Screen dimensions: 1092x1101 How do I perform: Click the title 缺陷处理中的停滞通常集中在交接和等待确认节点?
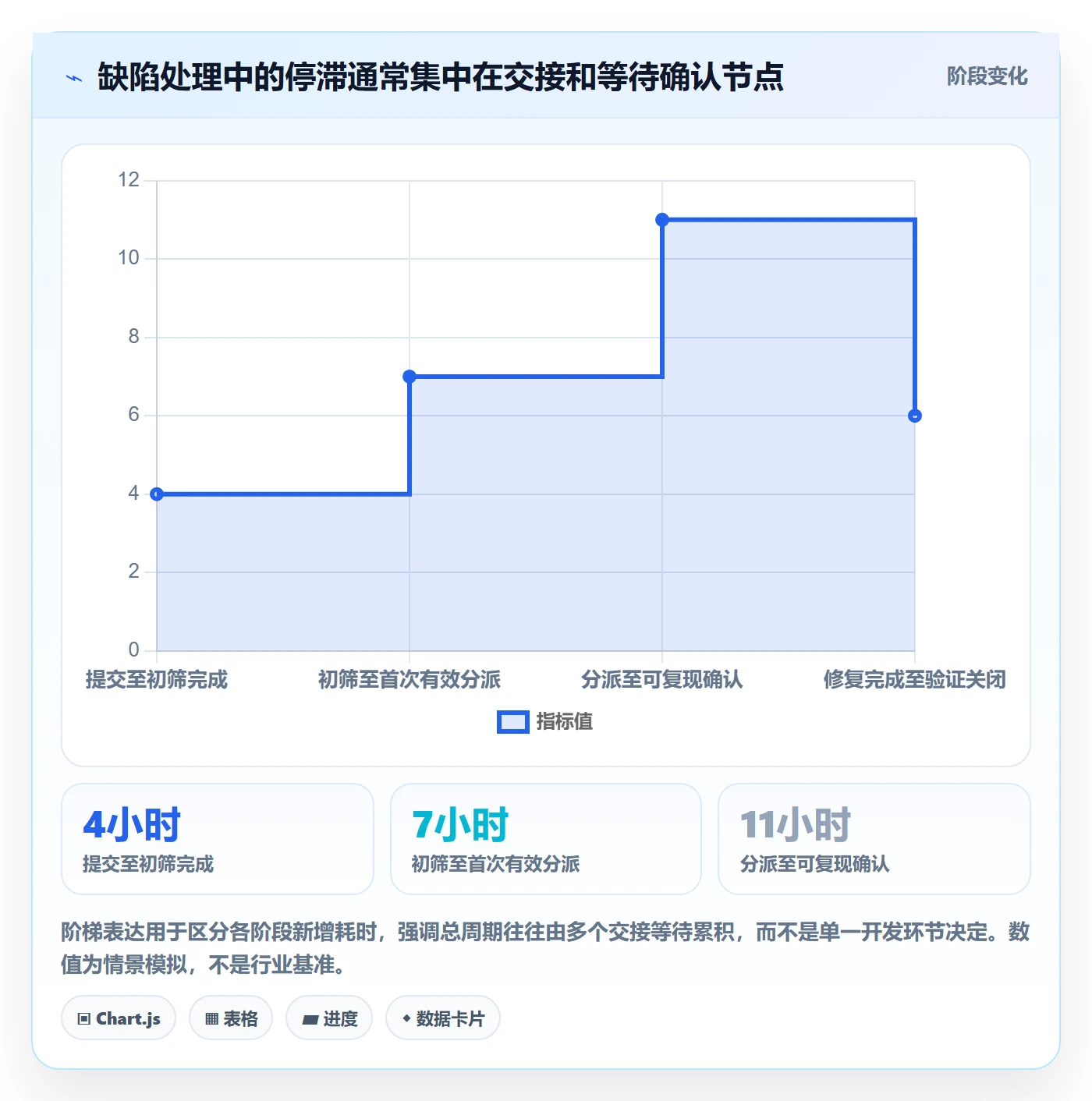[441, 77]
